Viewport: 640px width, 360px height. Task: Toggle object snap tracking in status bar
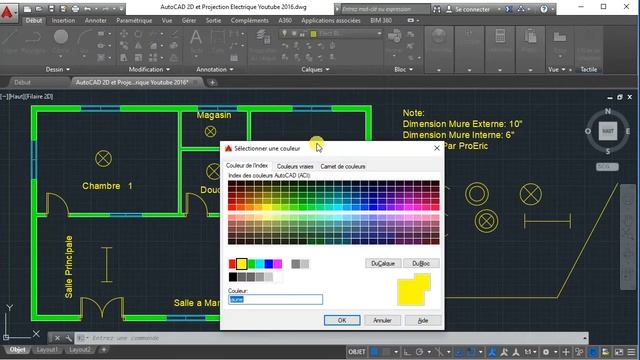coord(459,351)
